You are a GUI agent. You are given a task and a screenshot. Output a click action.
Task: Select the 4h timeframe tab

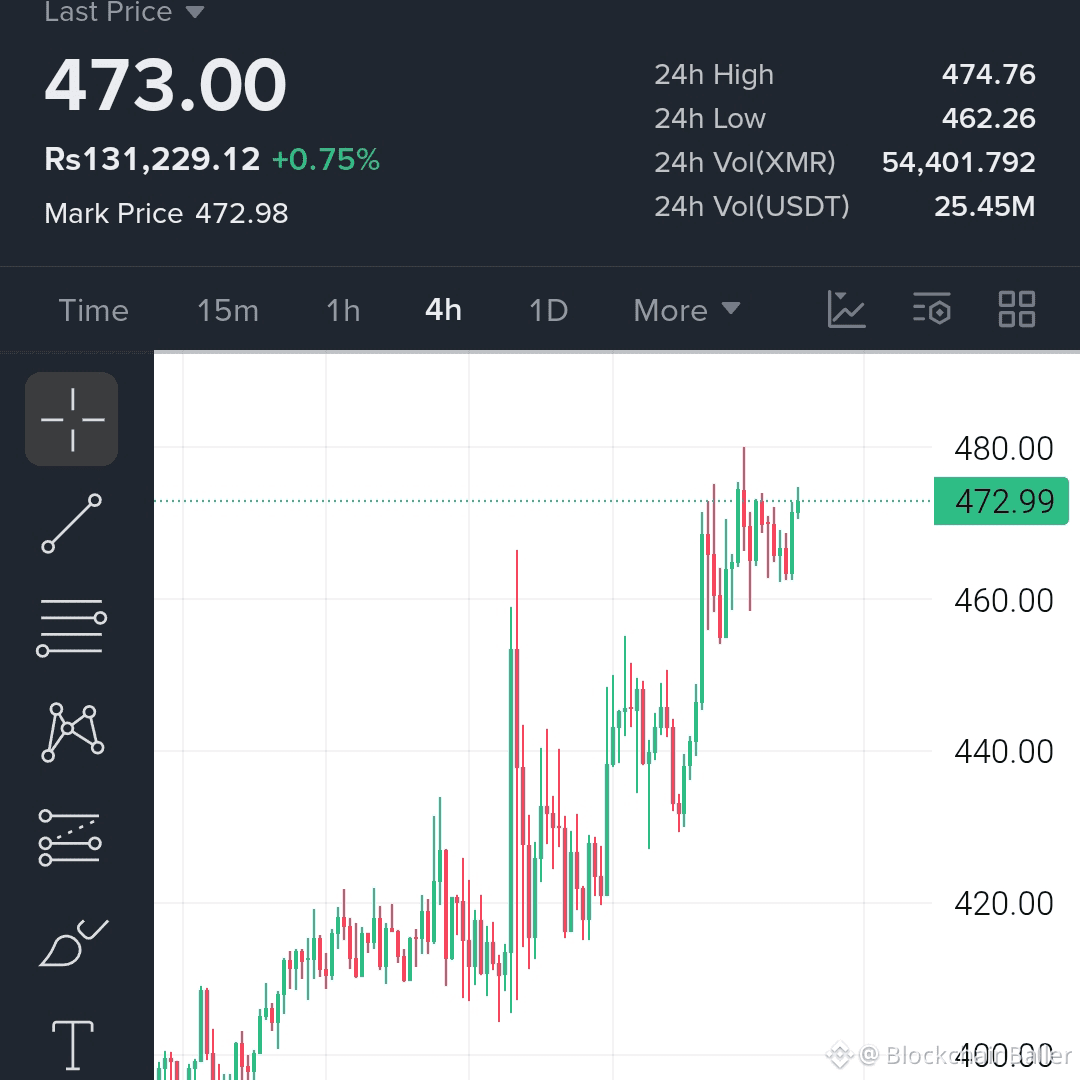click(x=444, y=310)
